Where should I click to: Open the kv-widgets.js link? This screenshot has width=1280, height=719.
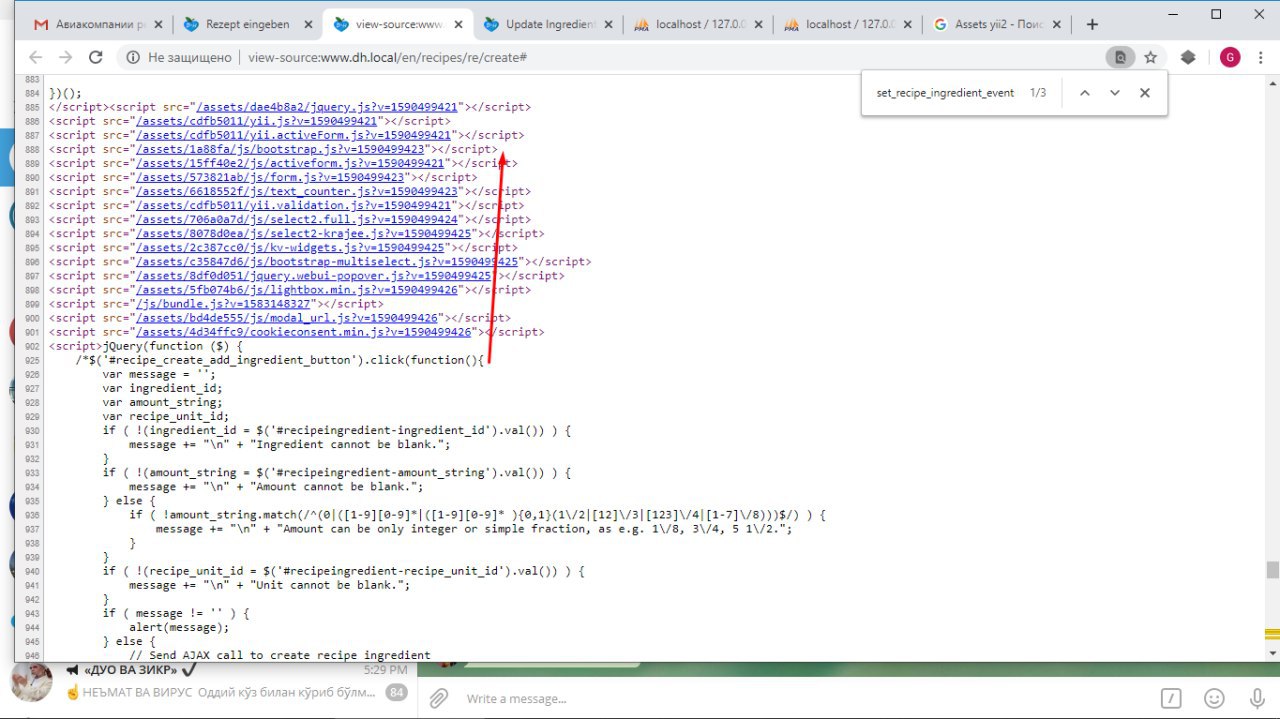(x=290, y=247)
